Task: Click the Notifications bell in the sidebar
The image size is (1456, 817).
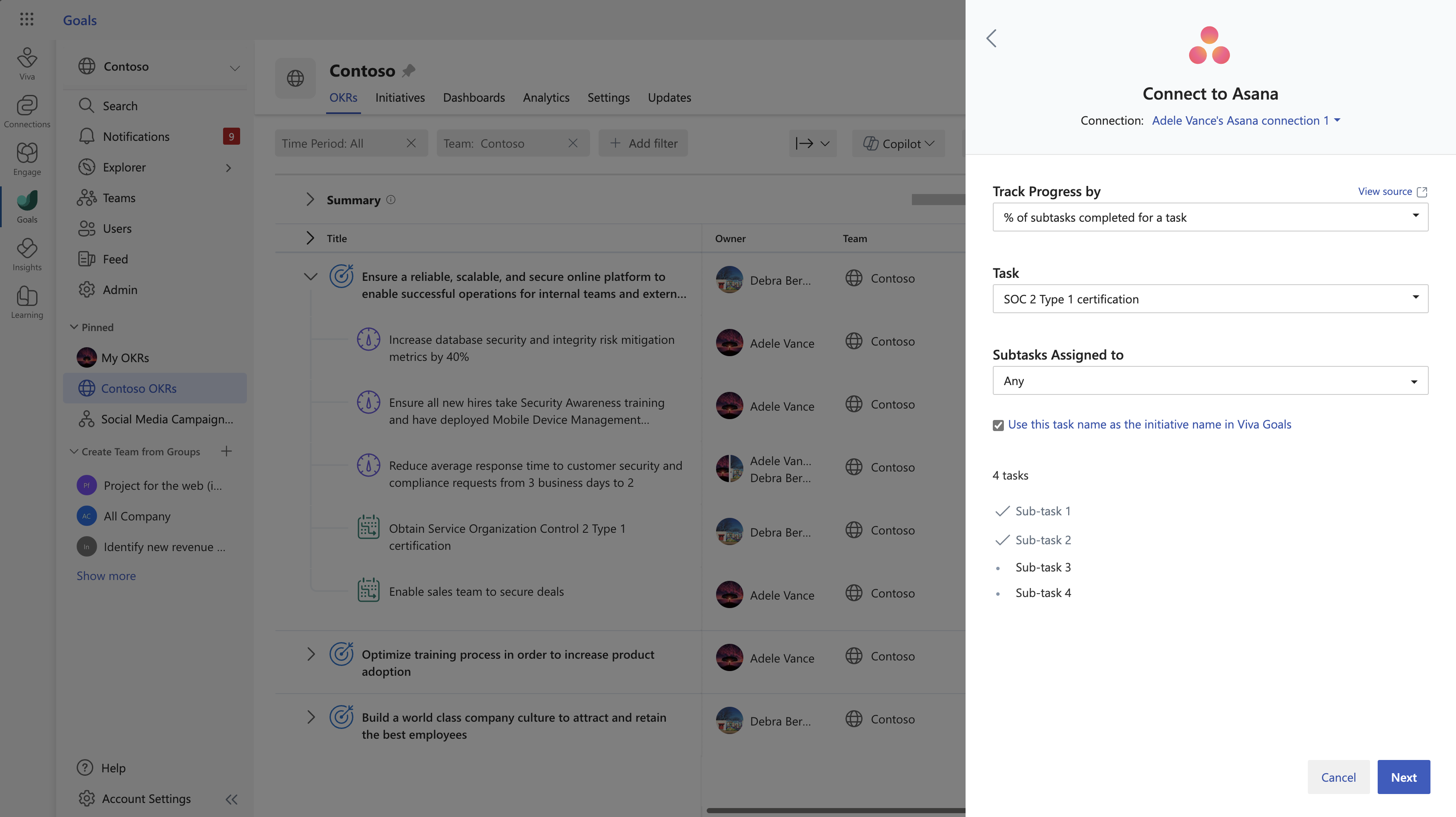Action: pyautogui.click(x=86, y=136)
